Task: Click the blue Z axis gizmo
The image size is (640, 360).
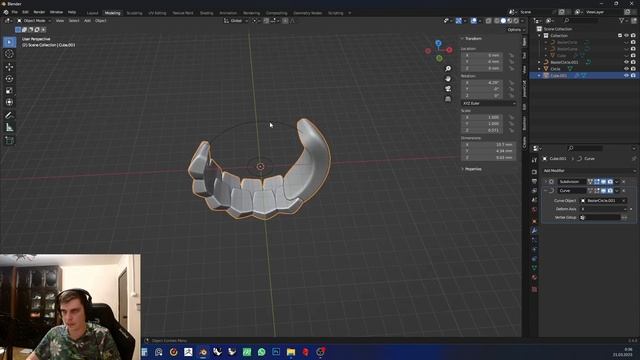Action: [x=438, y=43]
